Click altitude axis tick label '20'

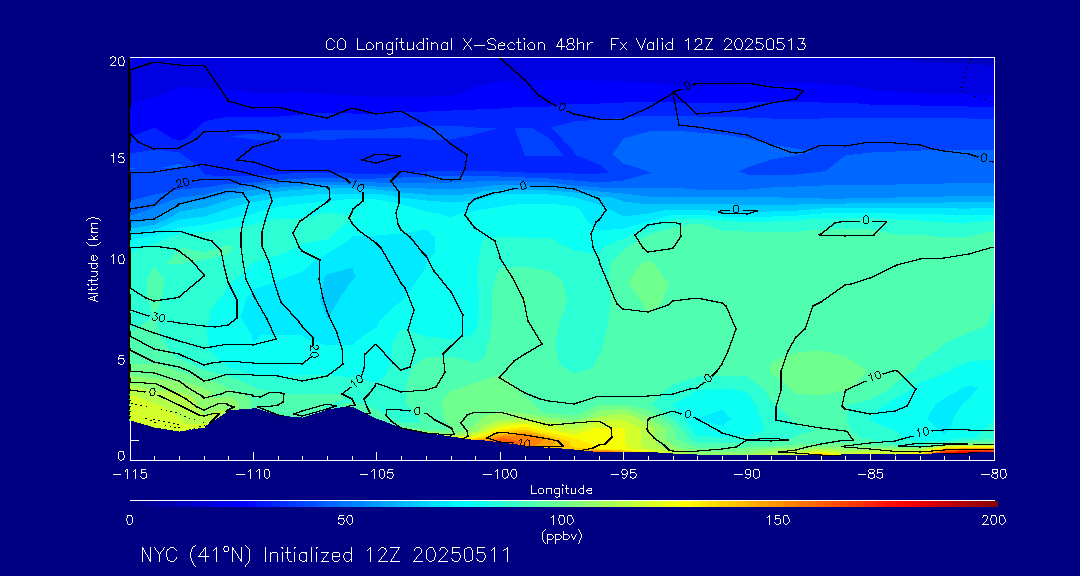[118, 61]
